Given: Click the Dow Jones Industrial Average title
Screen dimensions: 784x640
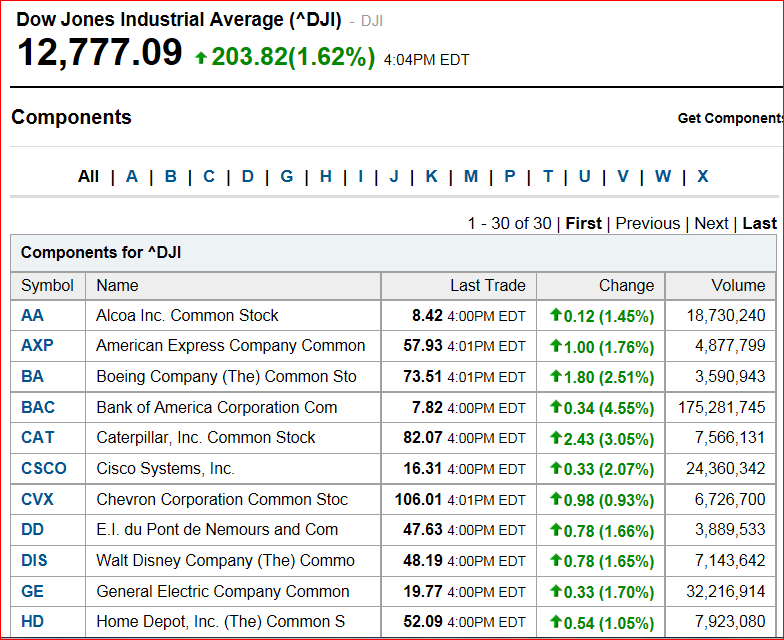Looking at the screenshot, I should click(x=178, y=20).
